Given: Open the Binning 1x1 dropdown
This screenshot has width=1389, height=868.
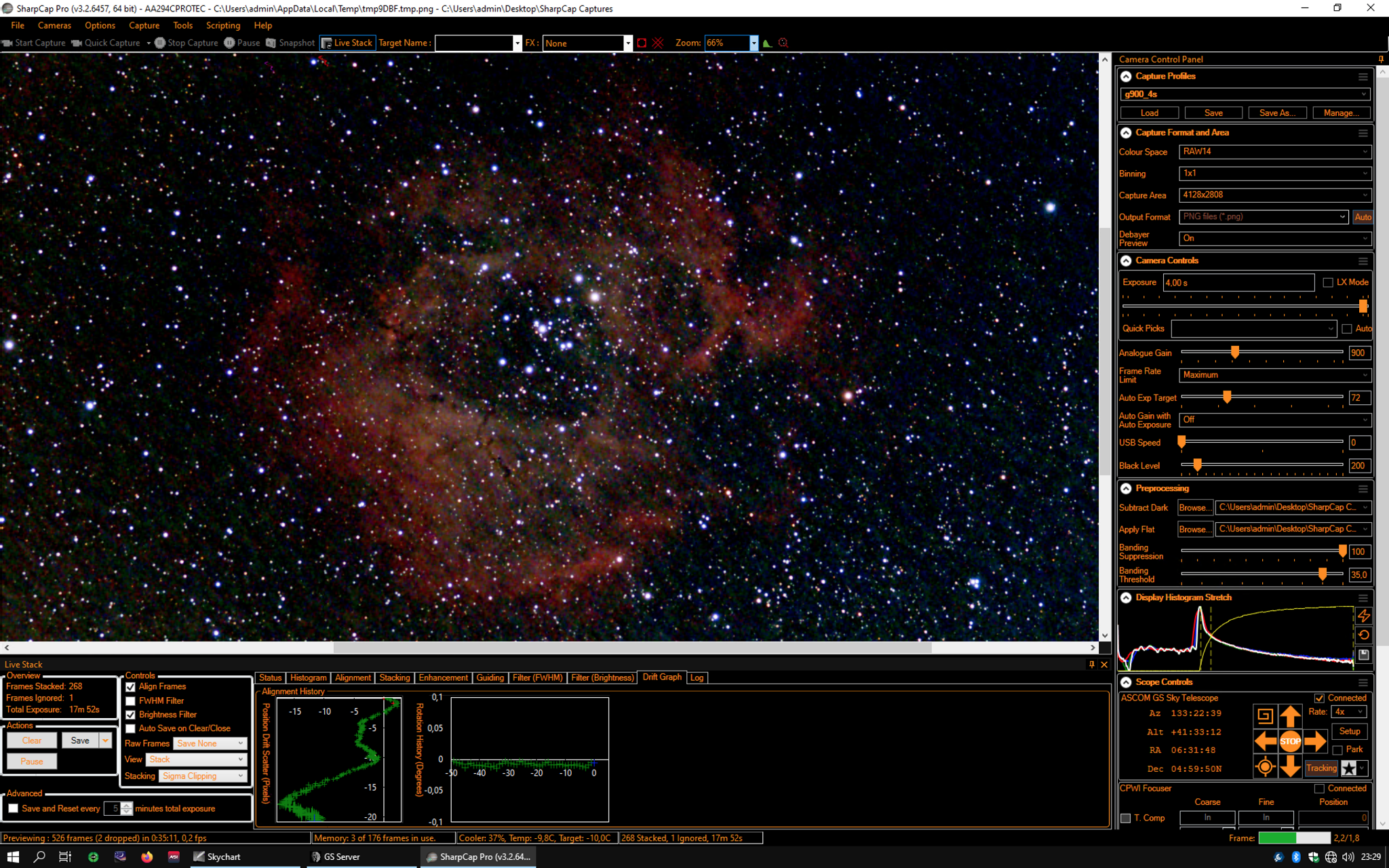Looking at the screenshot, I should (1275, 174).
